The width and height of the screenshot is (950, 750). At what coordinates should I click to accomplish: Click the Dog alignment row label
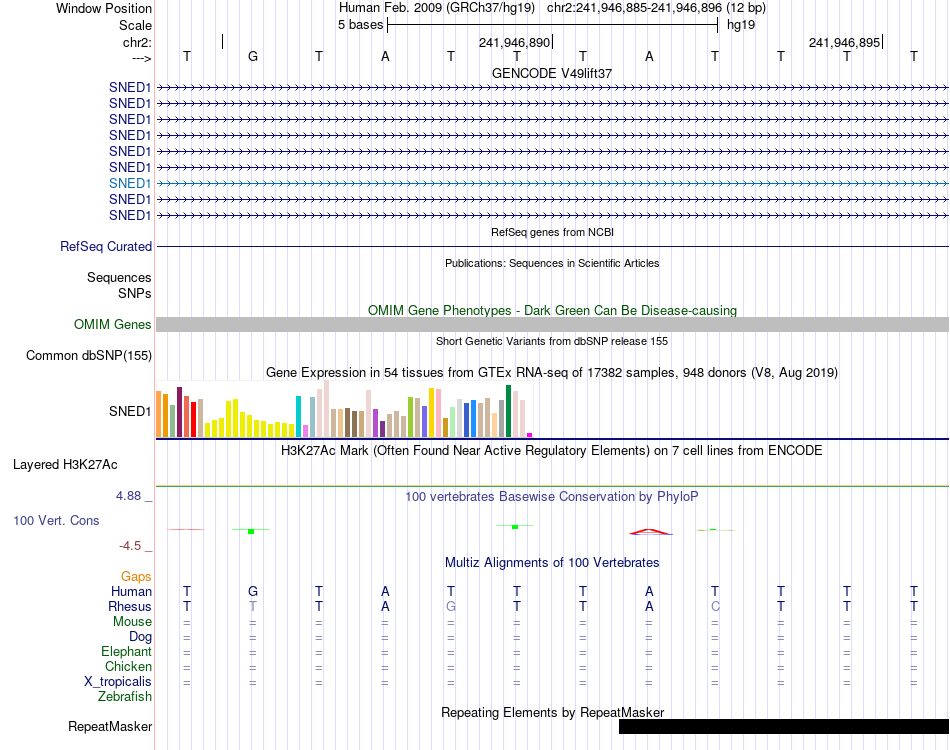click(140, 637)
